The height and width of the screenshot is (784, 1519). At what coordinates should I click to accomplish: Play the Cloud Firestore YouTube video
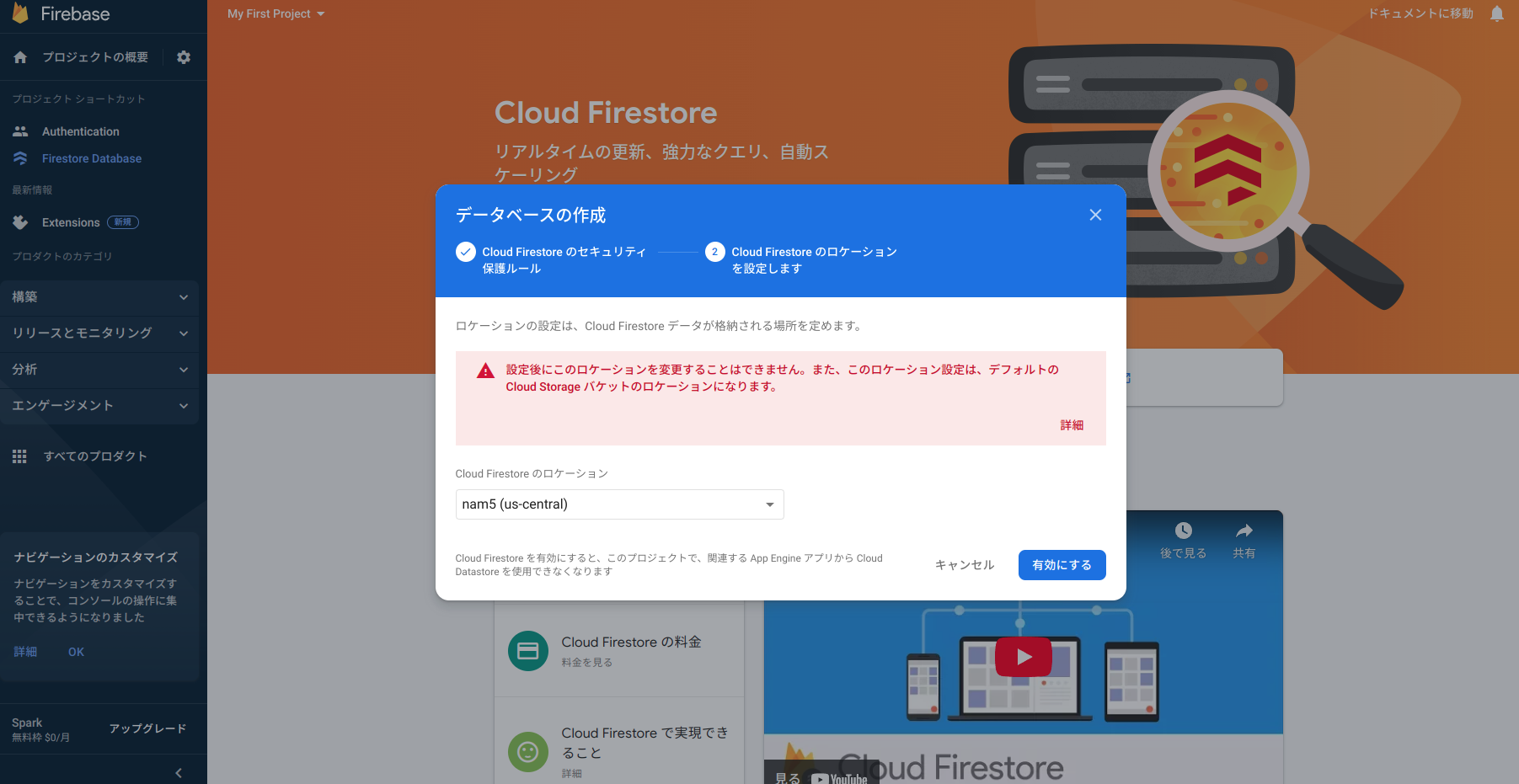(x=1024, y=657)
